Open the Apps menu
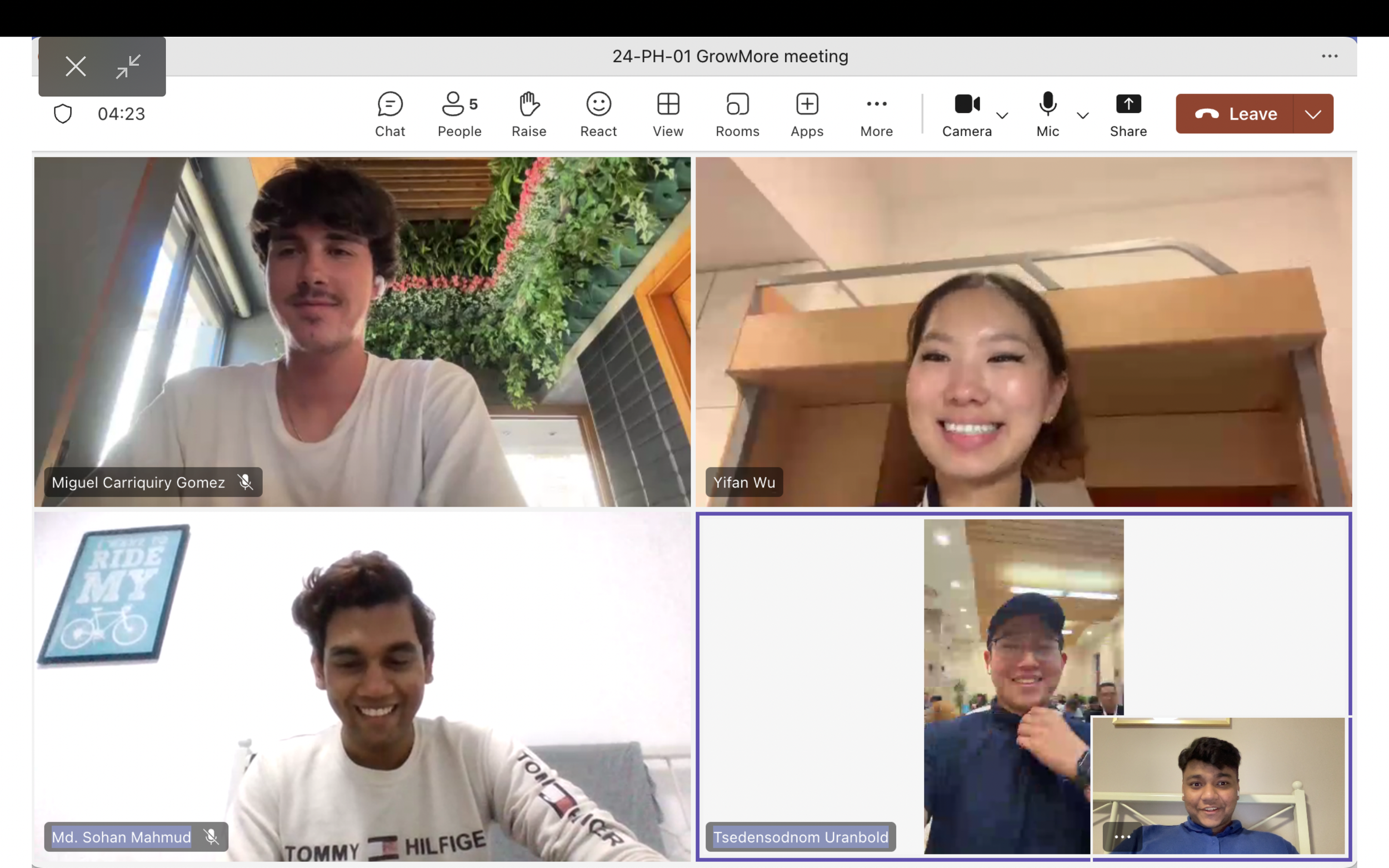This screenshot has width=1389, height=868. coord(807,114)
